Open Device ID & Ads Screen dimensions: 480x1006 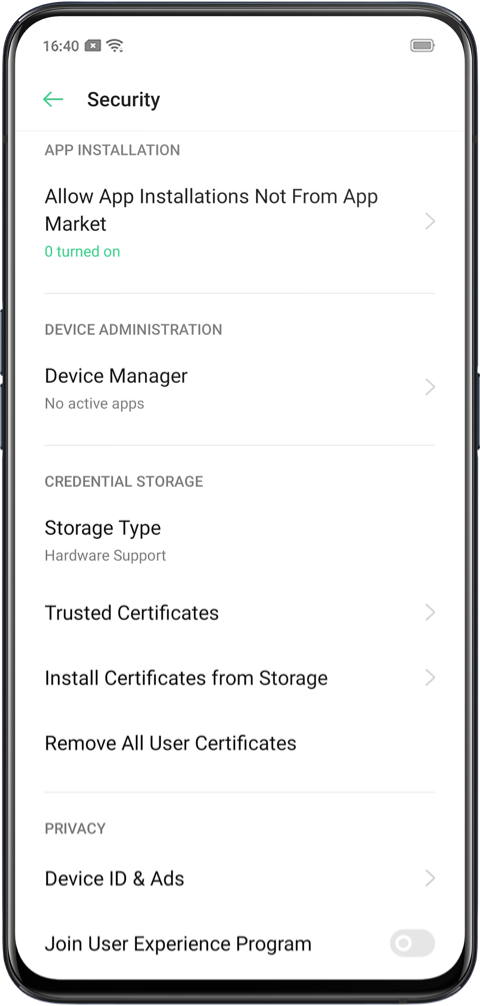(x=239, y=878)
